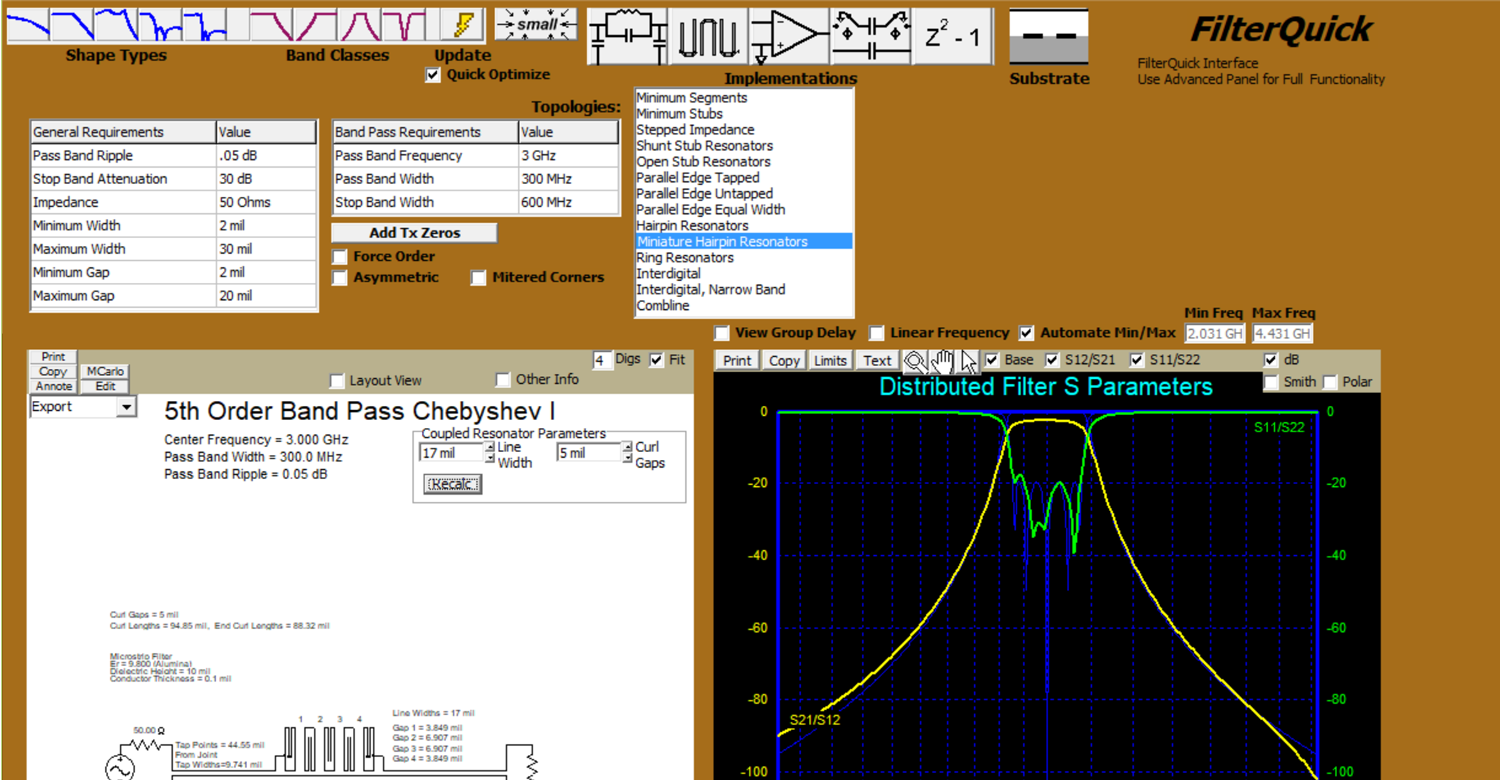
Task: Click the 'small' window resize icon
Action: (535, 24)
